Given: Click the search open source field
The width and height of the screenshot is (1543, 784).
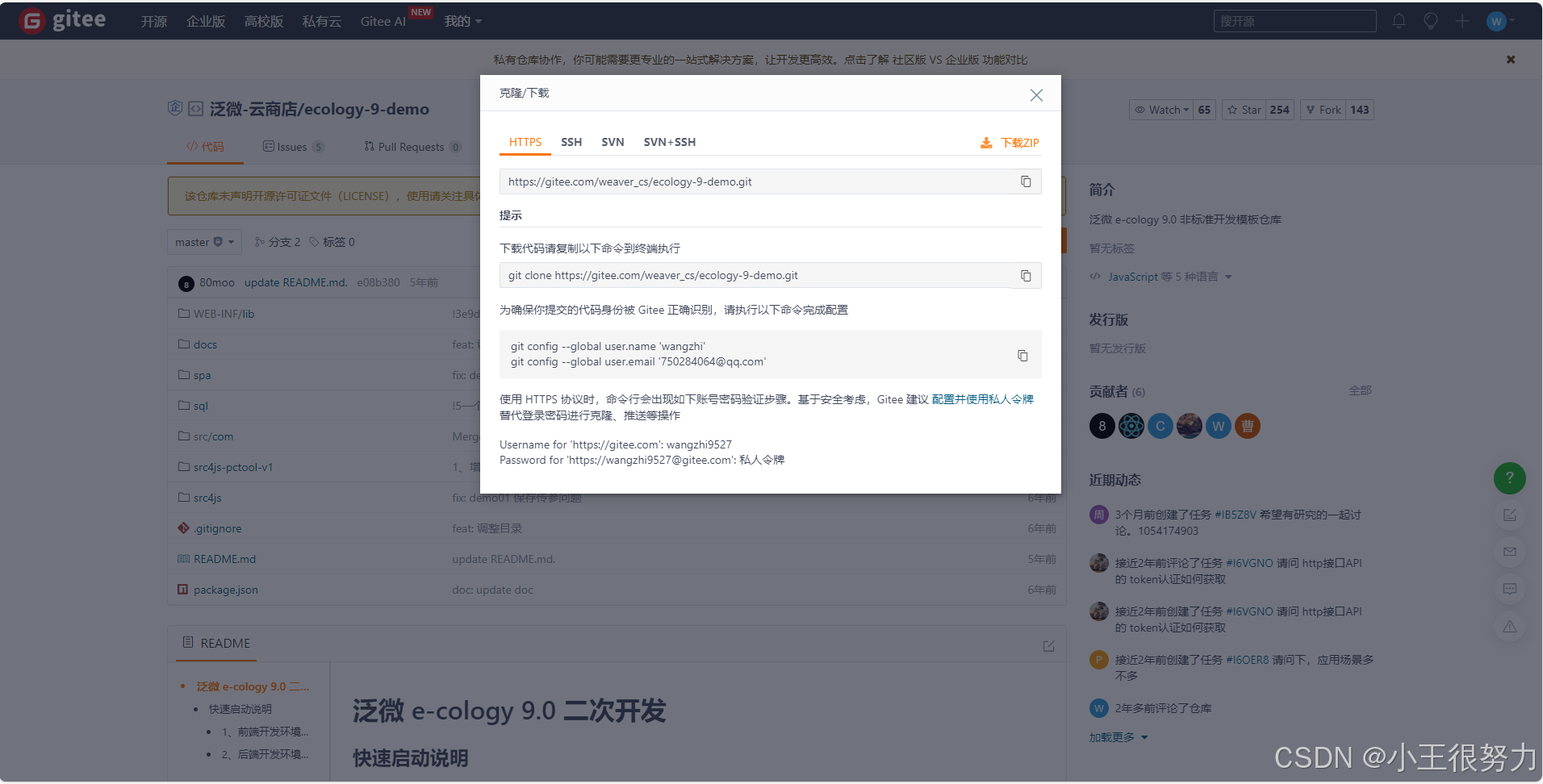Looking at the screenshot, I should [1294, 21].
